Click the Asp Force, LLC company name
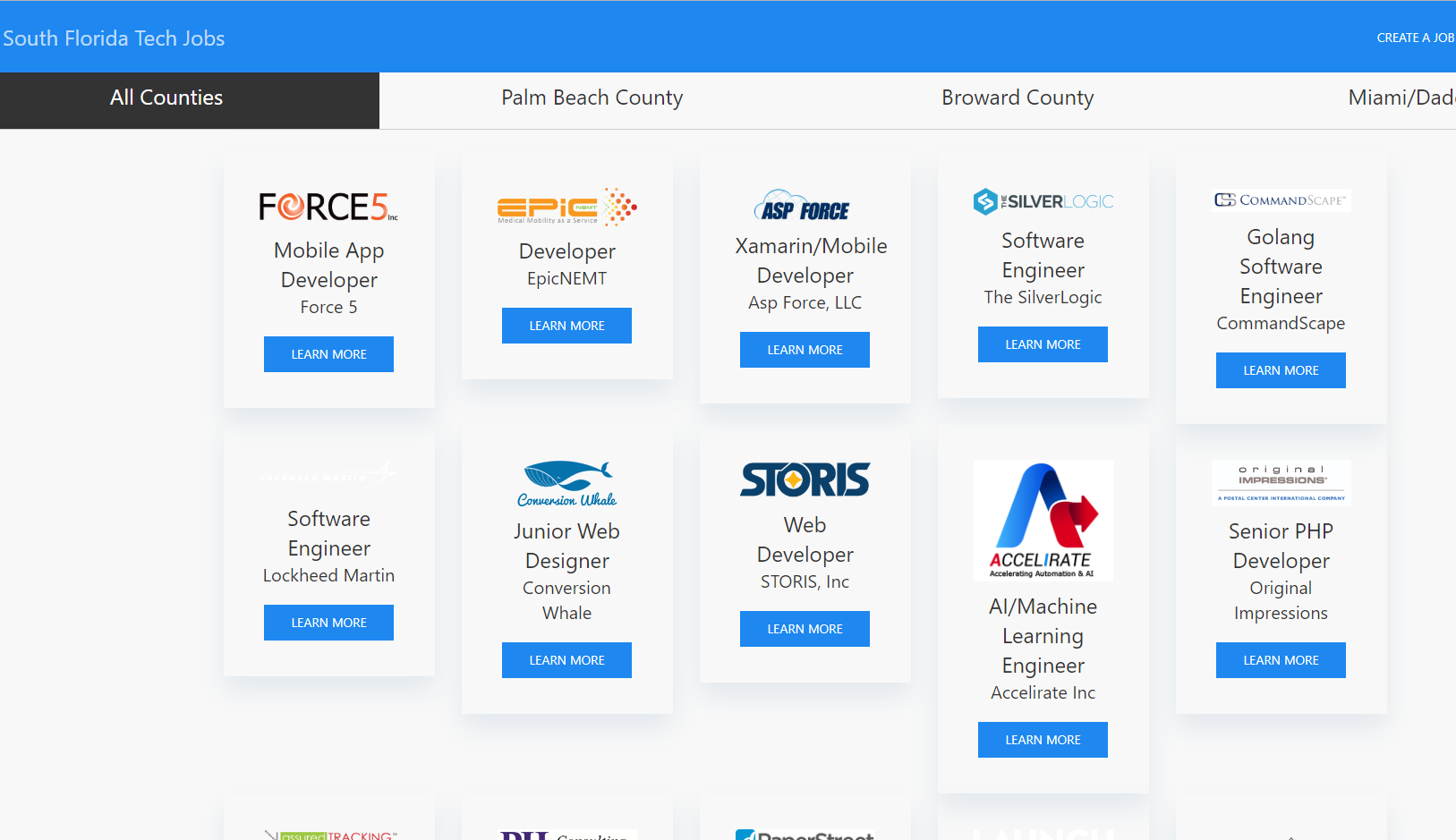This screenshot has height=840, width=1456. click(x=805, y=302)
